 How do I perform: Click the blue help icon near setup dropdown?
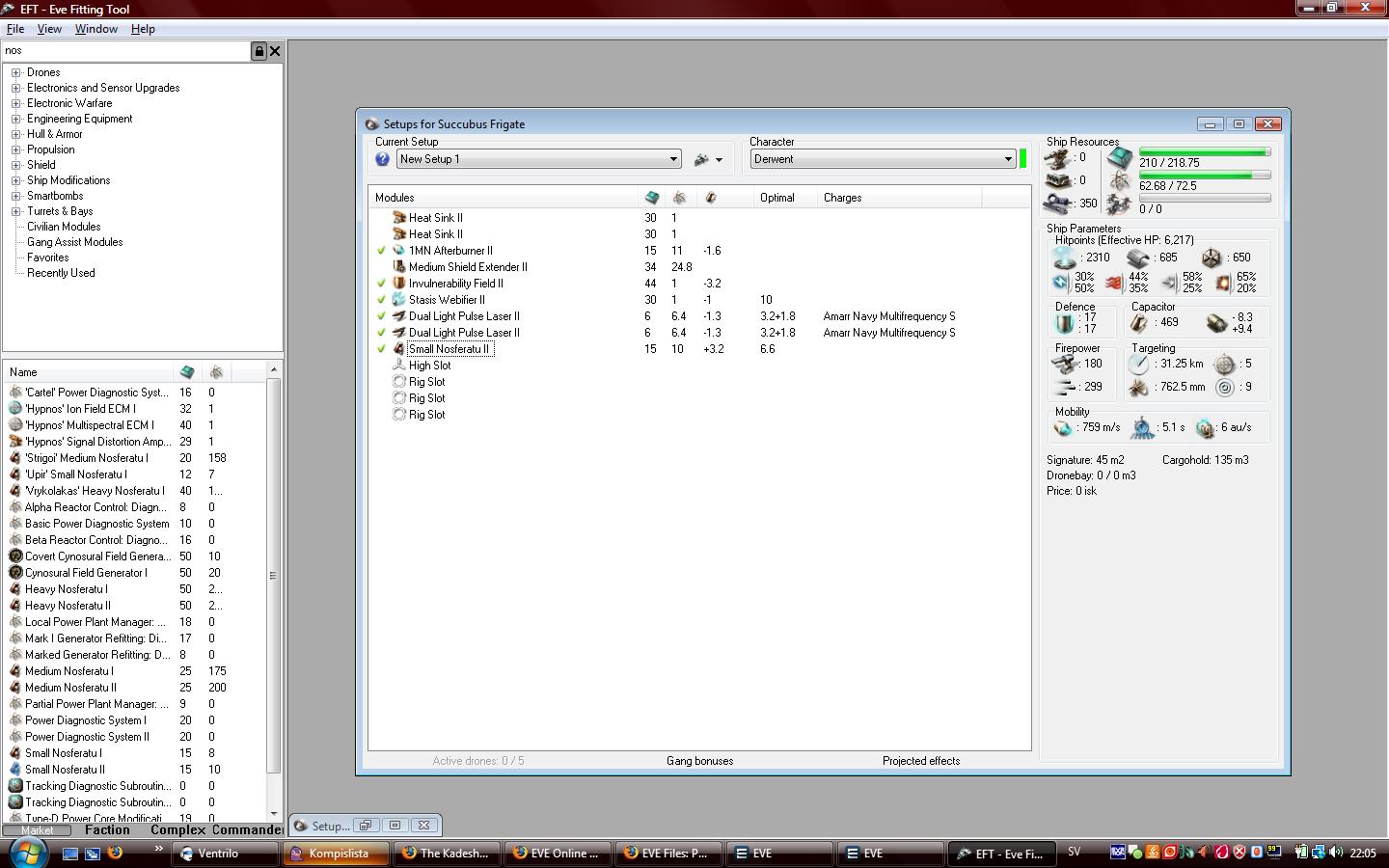[382, 159]
